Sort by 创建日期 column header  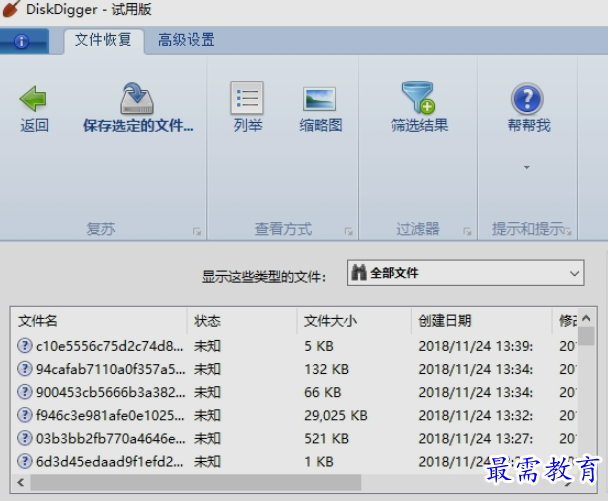tap(482, 321)
